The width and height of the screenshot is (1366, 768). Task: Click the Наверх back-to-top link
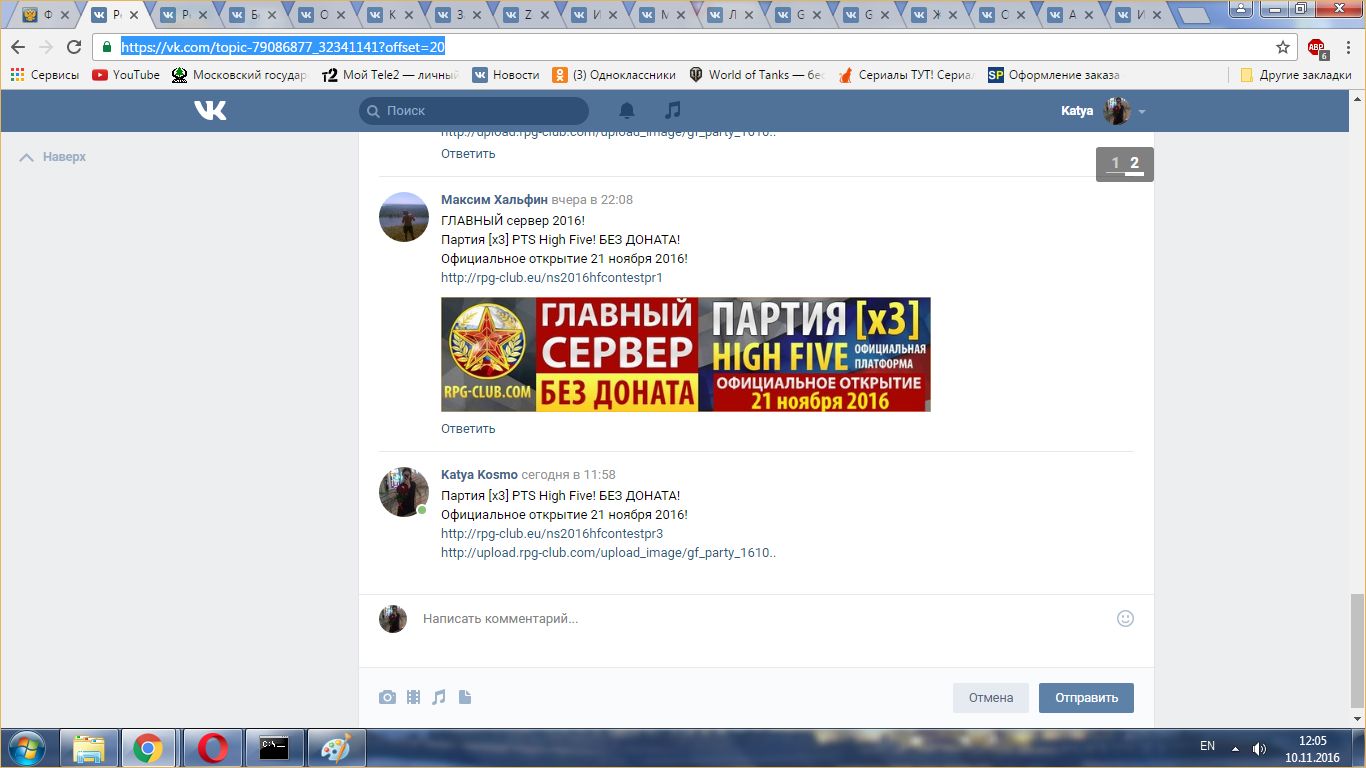pos(53,157)
